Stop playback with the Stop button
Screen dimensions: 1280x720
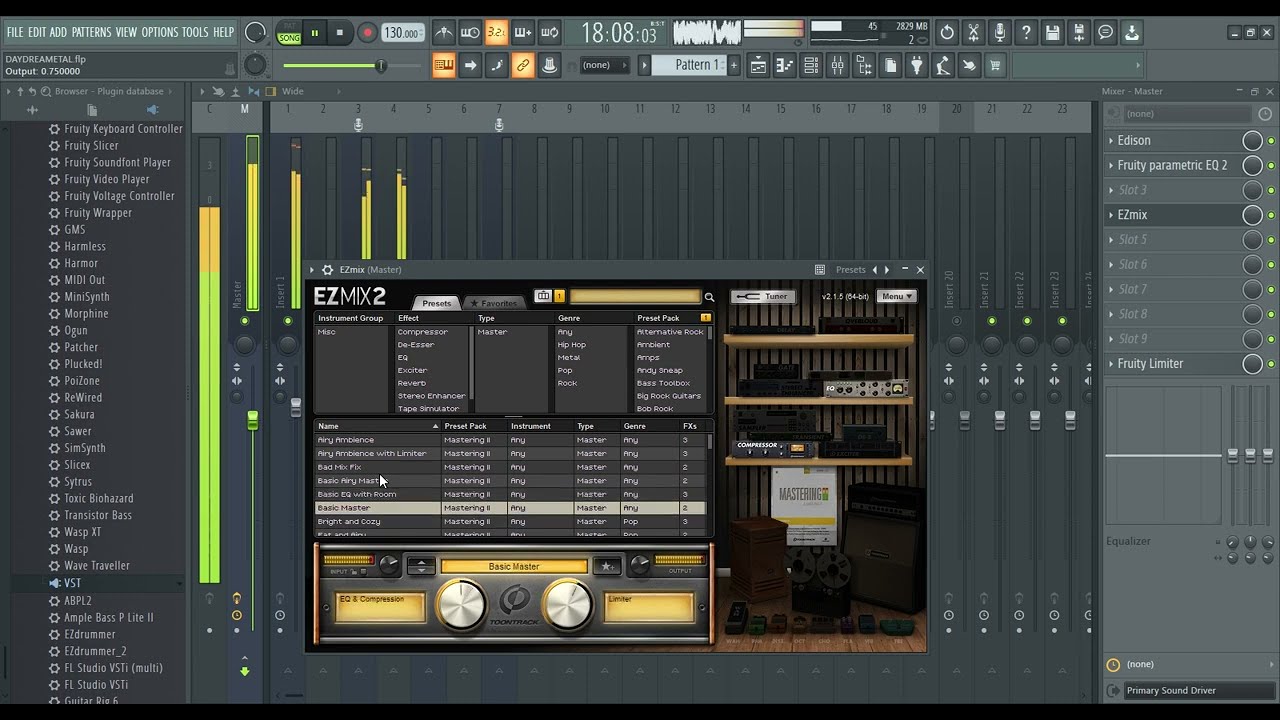(339, 33)
